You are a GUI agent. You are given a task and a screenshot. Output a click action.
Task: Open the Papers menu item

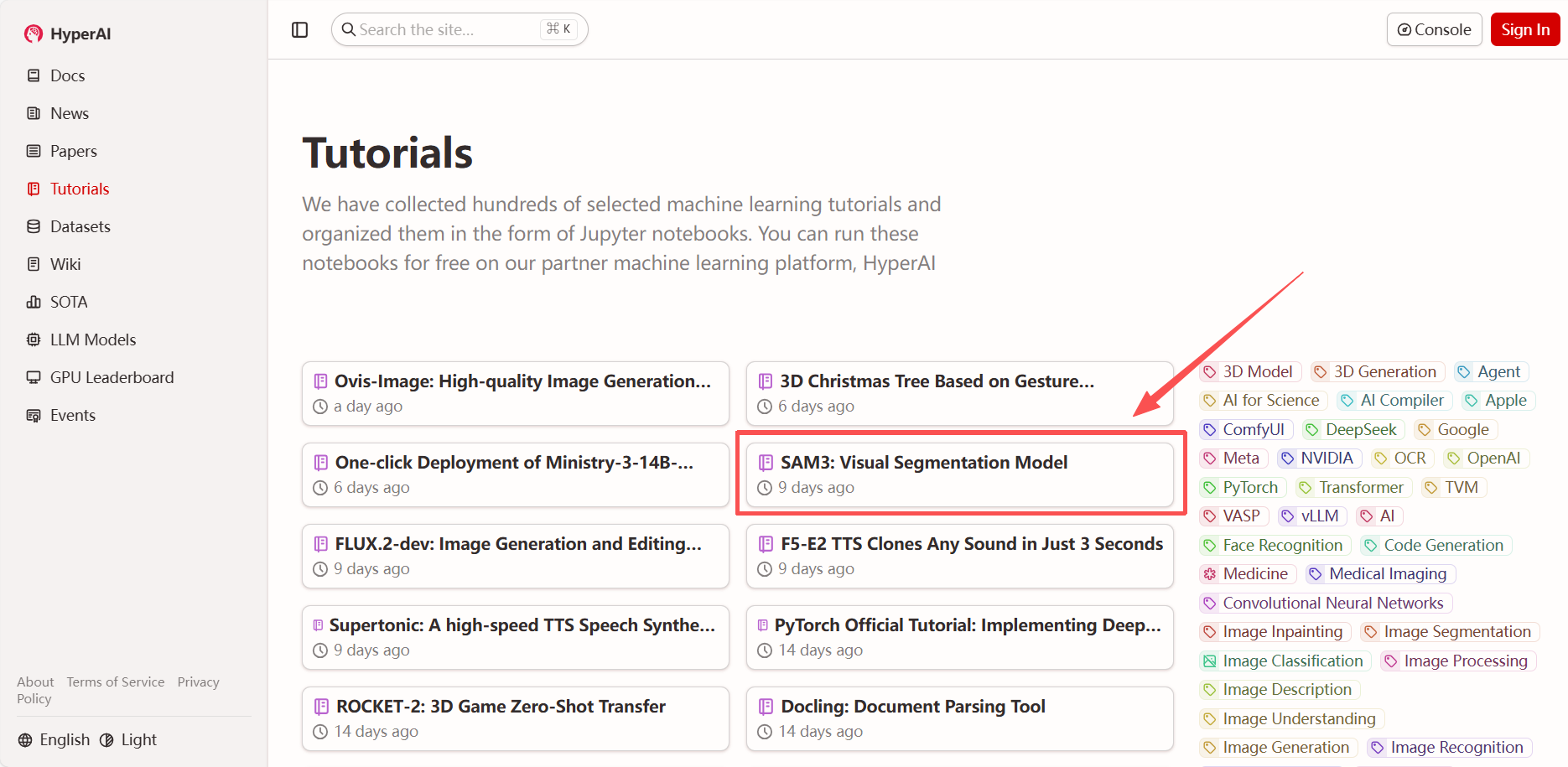coord(73,151)
